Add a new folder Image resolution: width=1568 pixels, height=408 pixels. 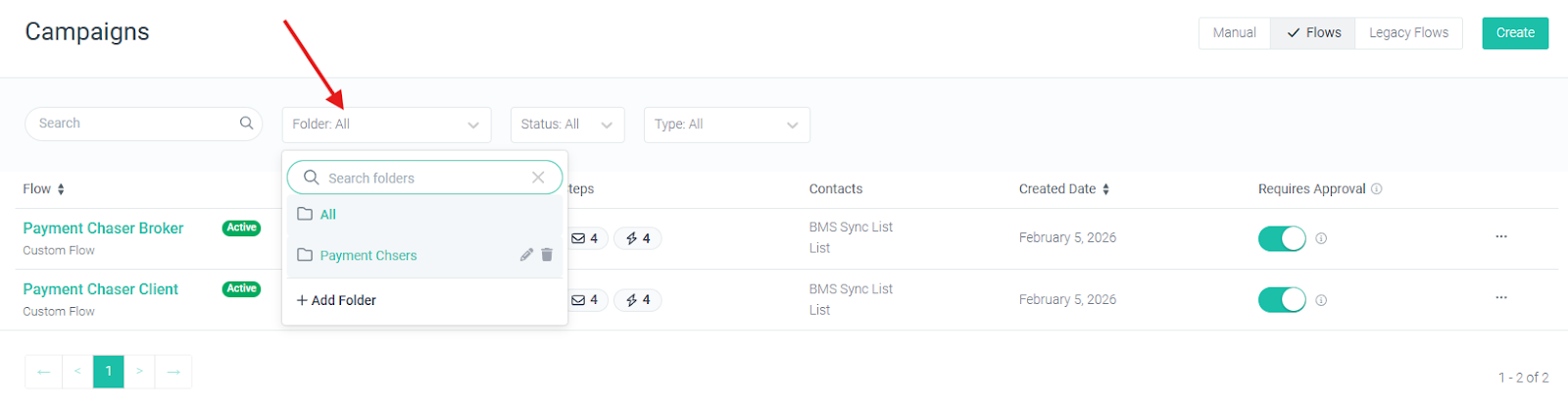336,300
